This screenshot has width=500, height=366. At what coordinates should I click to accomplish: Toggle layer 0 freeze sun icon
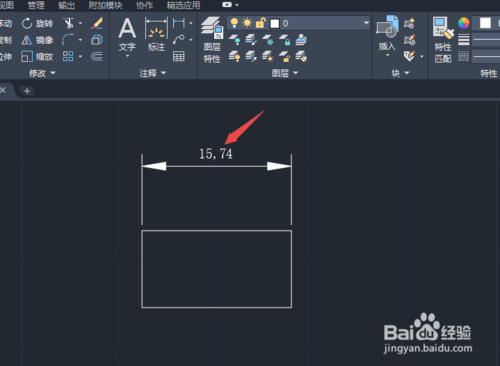click(247, 23)
